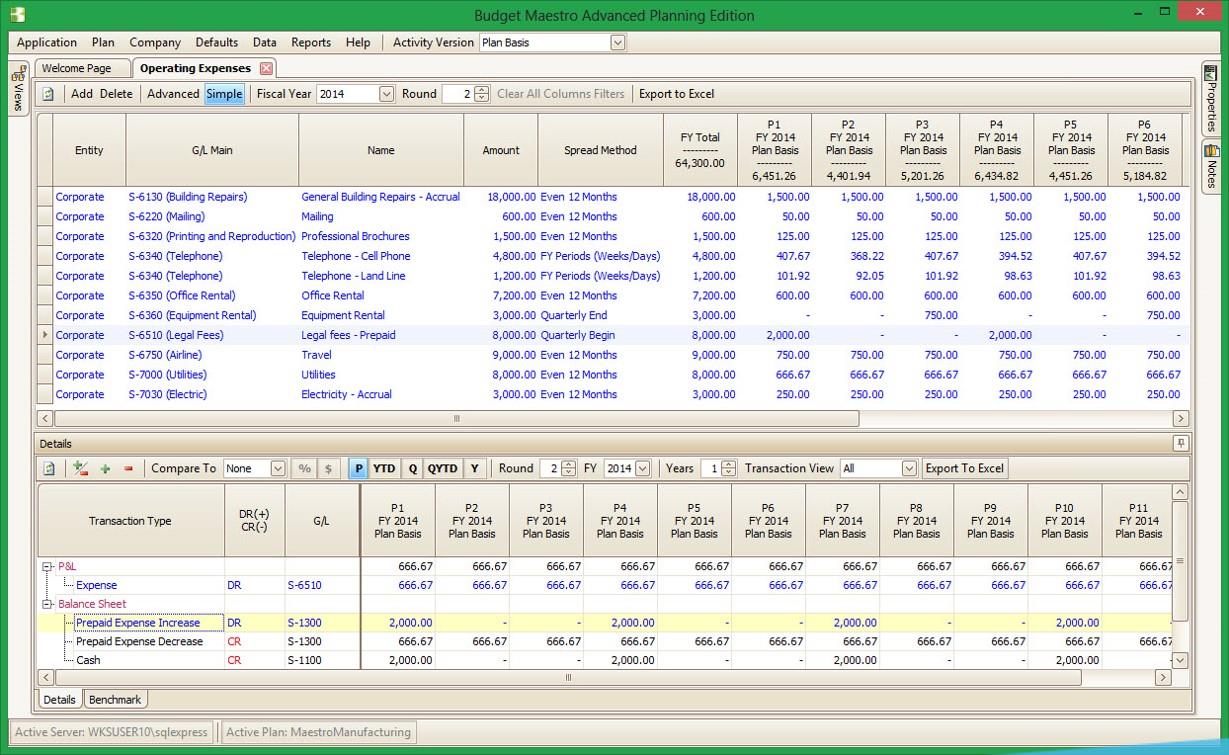Click the Details grid vertical scrollbar thumb
The width and height of the screenshot is (1229, 755).
point(1180,561)
